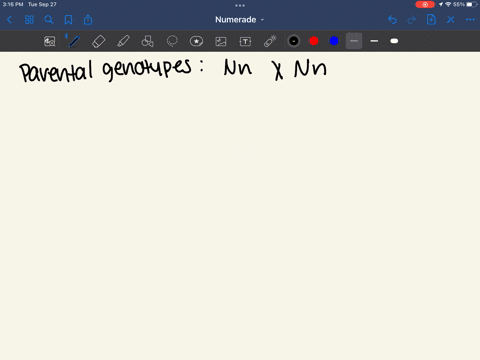Select the Pen tool
This screenshot has height=360, width=480.
74,41
